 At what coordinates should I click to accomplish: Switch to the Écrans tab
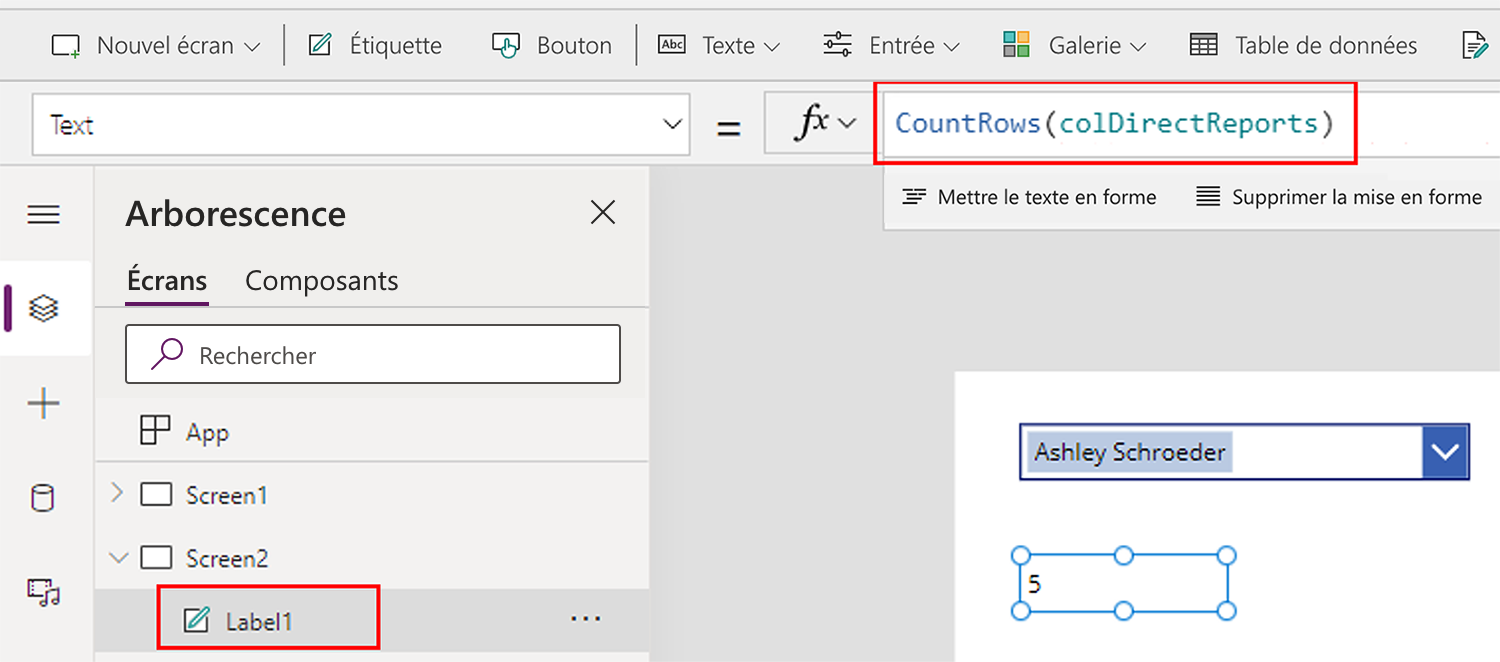pos(166,280)
